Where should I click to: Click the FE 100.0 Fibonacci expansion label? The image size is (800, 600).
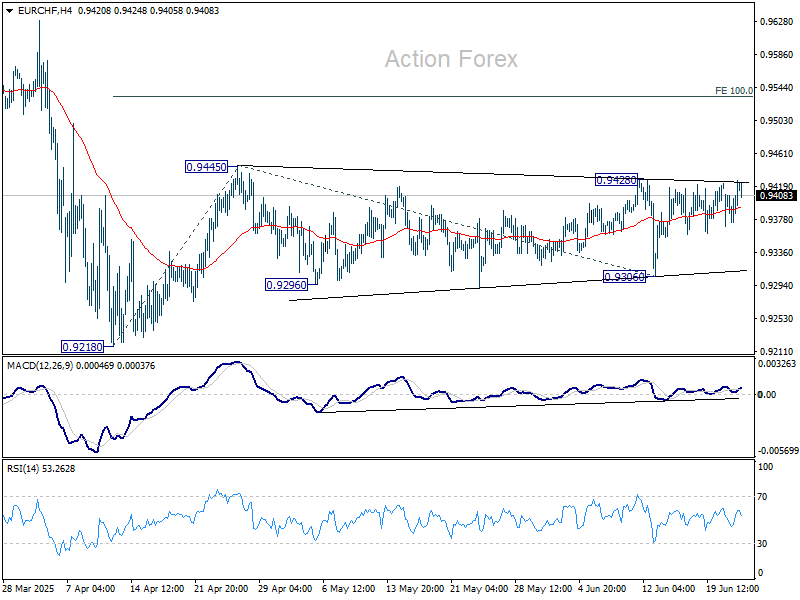coord(734,91)
